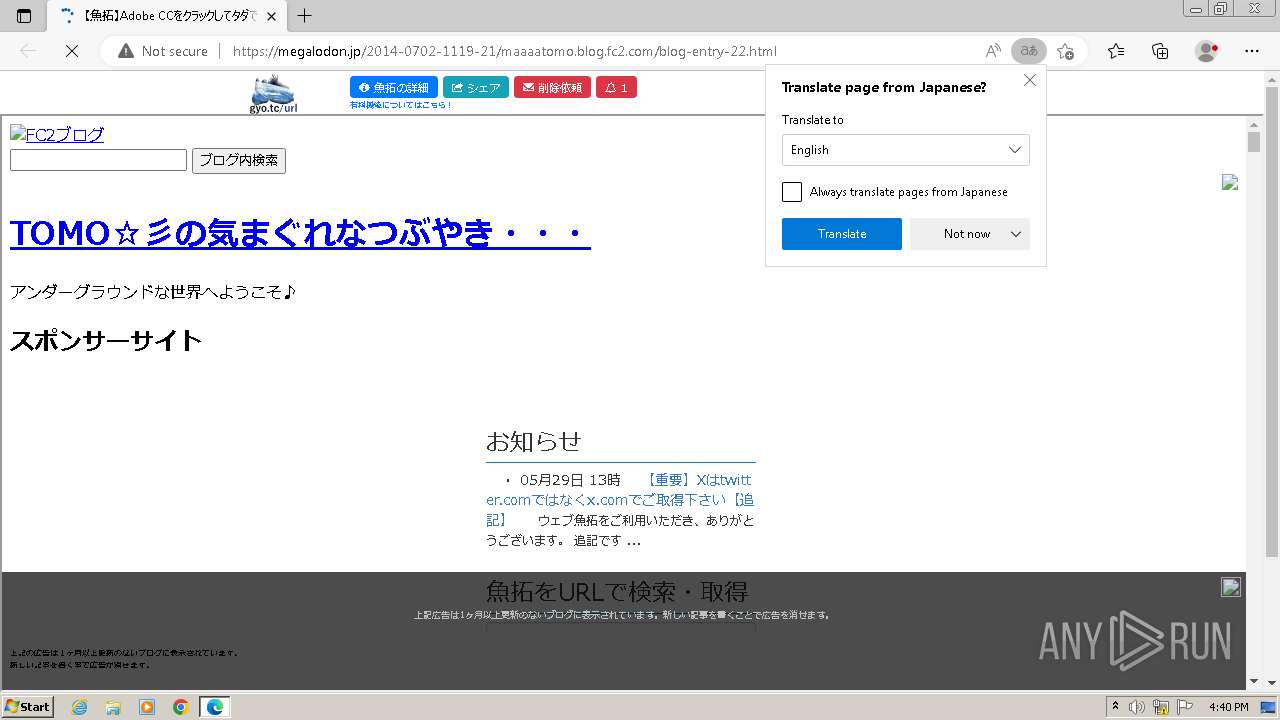Add this page to favorites
Image resolution: width=1280 pixels, height=720 pixels.
[x=1066, y=51]
